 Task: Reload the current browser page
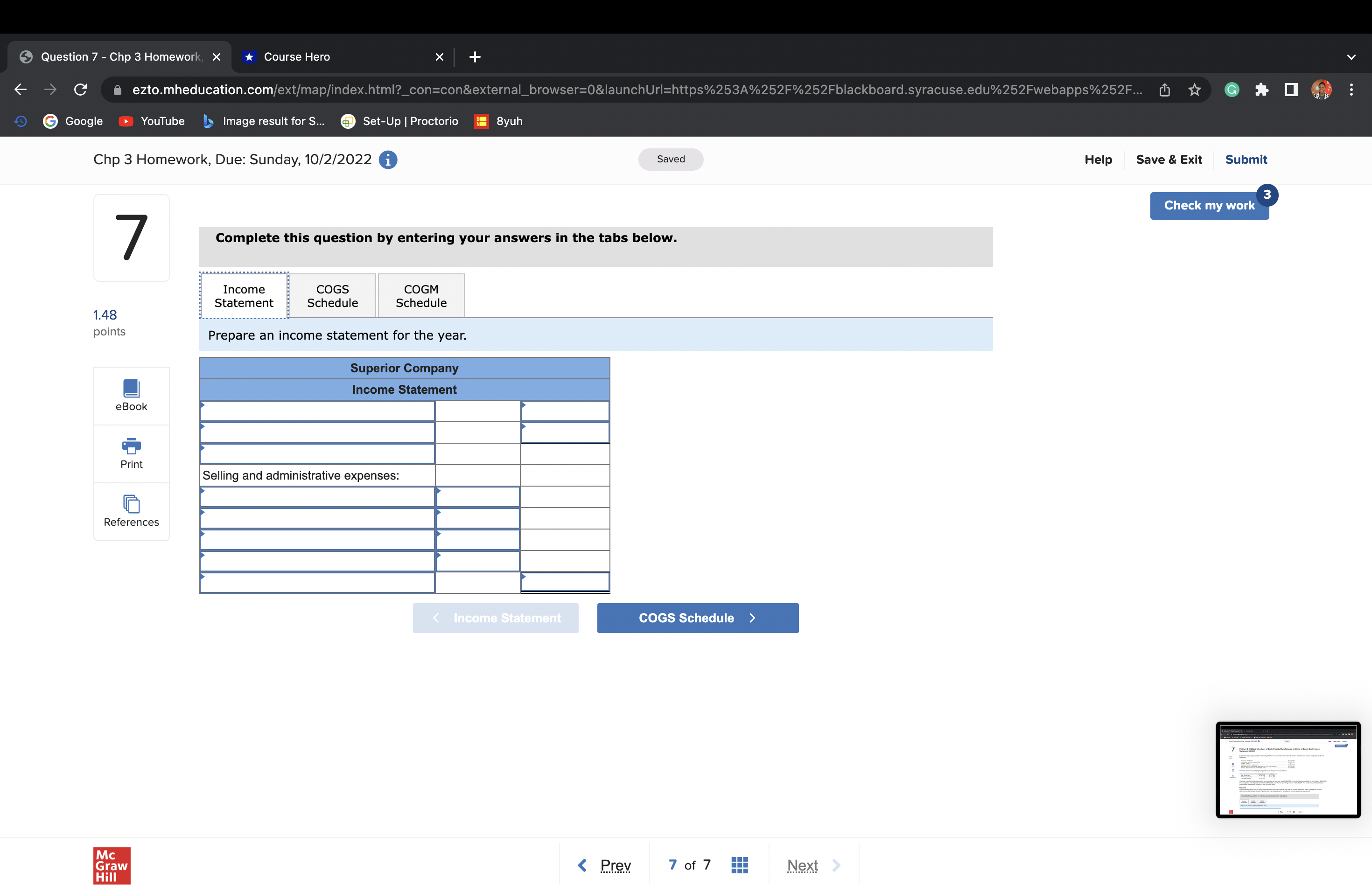[81, 90]
